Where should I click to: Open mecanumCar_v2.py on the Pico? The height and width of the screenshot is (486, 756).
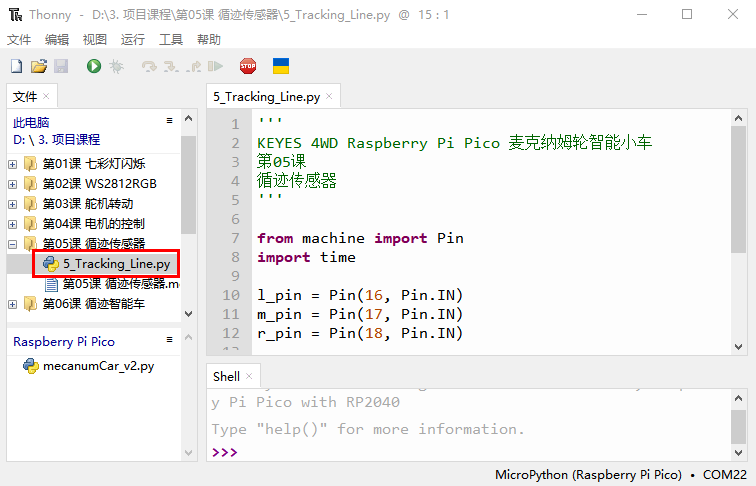pos(98,366)
